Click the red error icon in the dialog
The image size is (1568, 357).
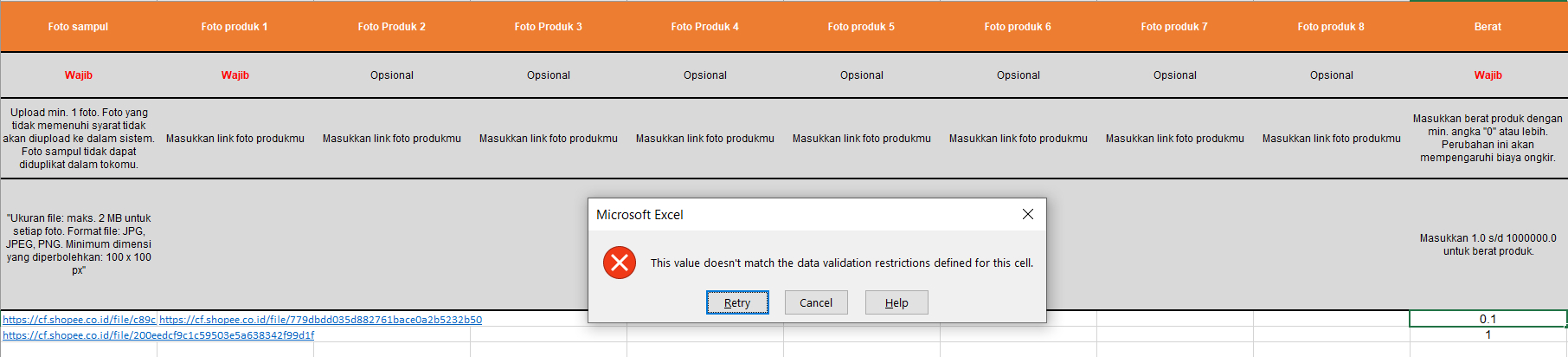[620, 263]
